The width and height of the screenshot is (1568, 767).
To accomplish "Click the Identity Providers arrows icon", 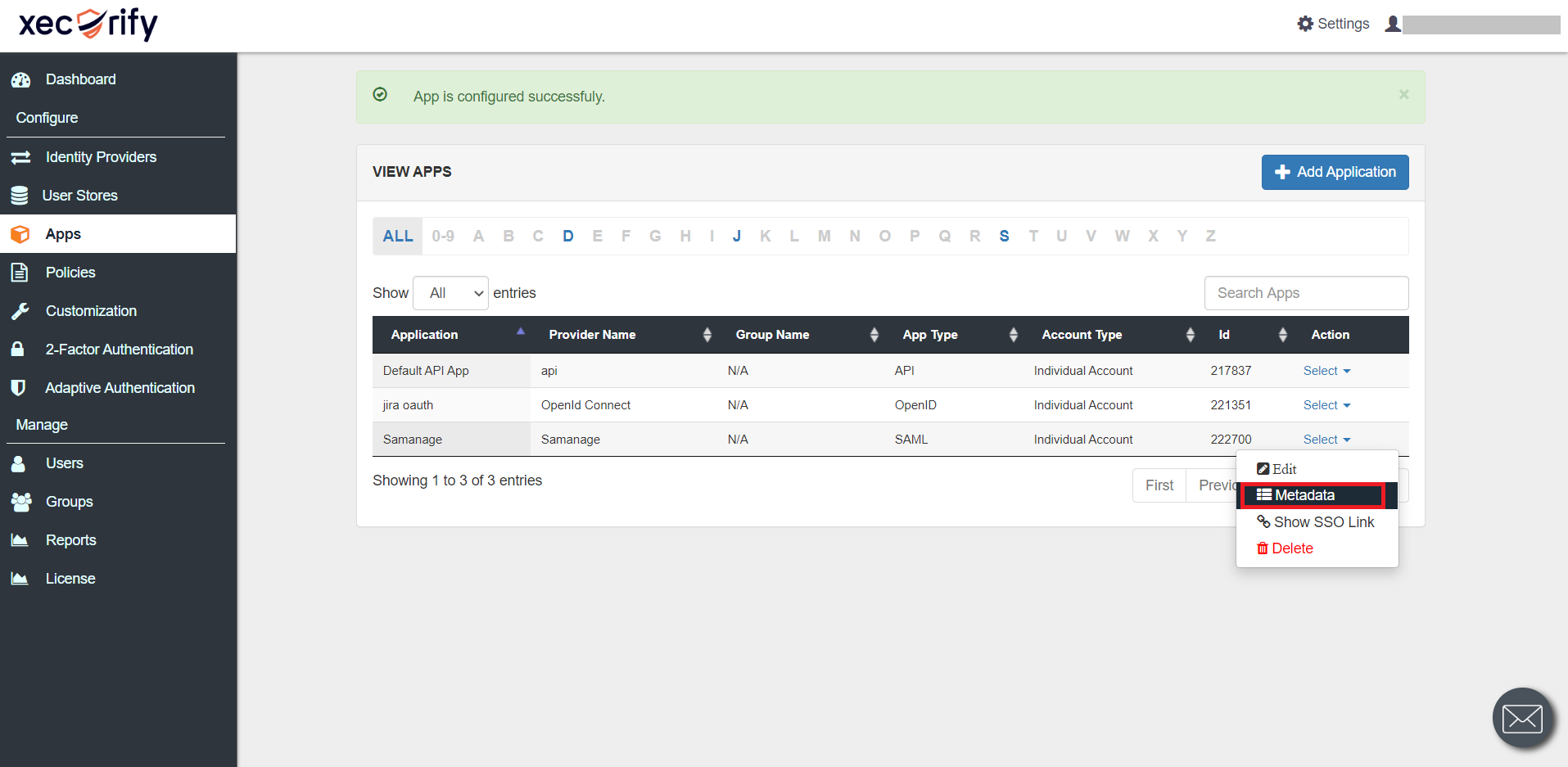I will [20, 157].
